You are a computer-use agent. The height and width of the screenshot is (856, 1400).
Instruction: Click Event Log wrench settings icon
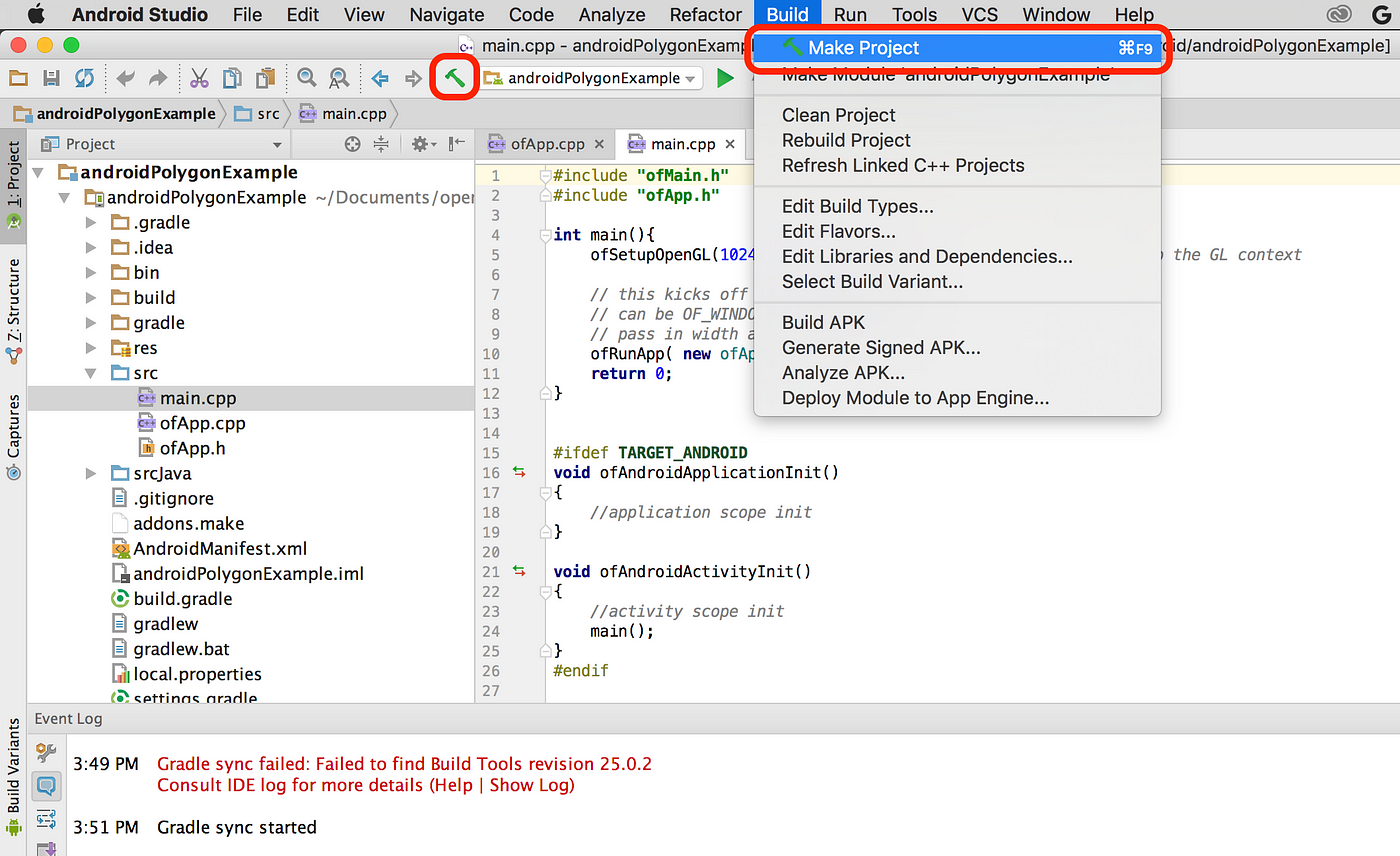pyautogui.click(x=46, y=751)
